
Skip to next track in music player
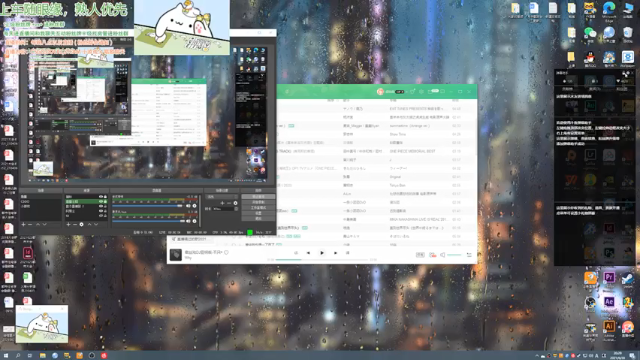pos(336,253)
